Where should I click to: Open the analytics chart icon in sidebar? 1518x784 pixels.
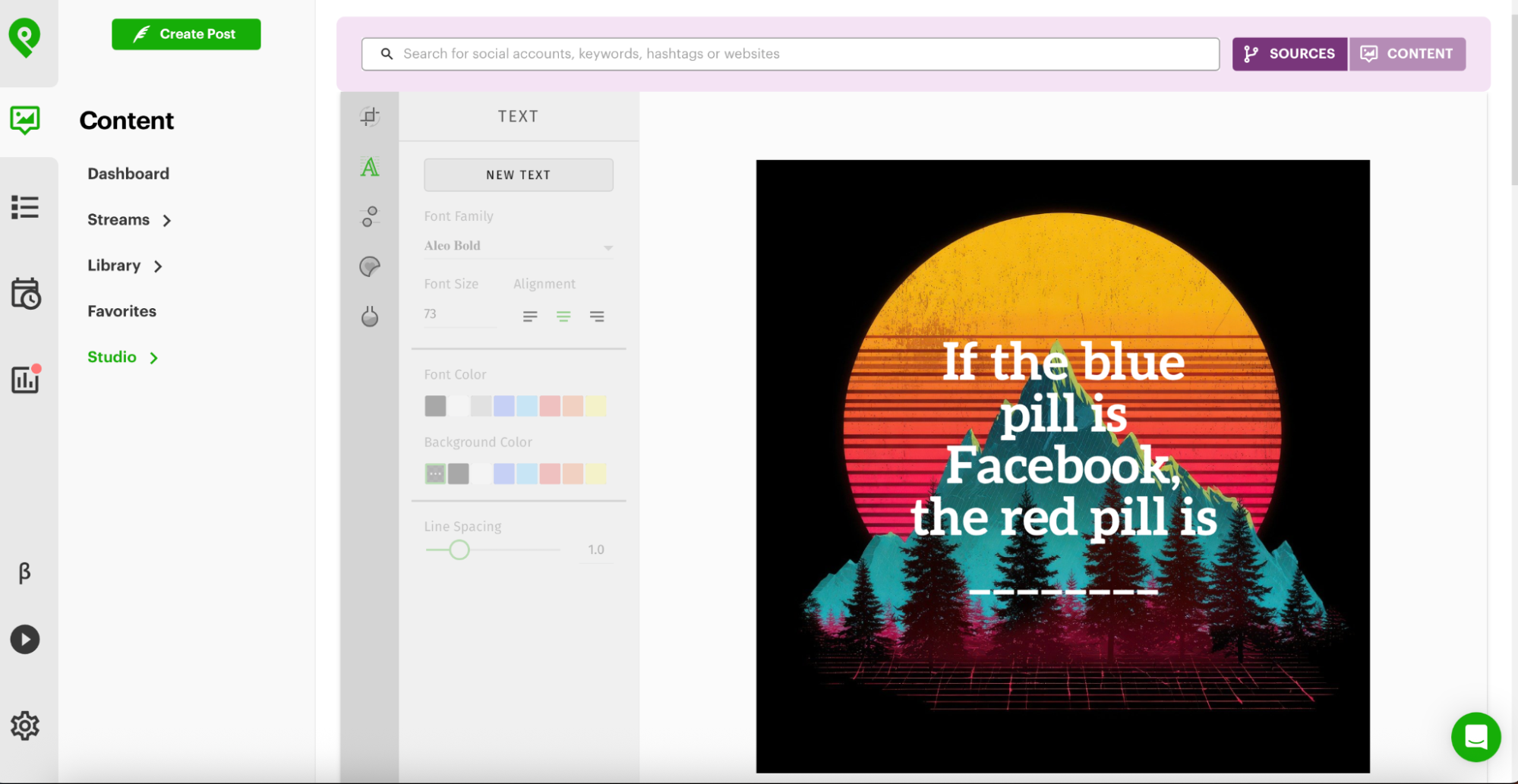pos(25,379)
